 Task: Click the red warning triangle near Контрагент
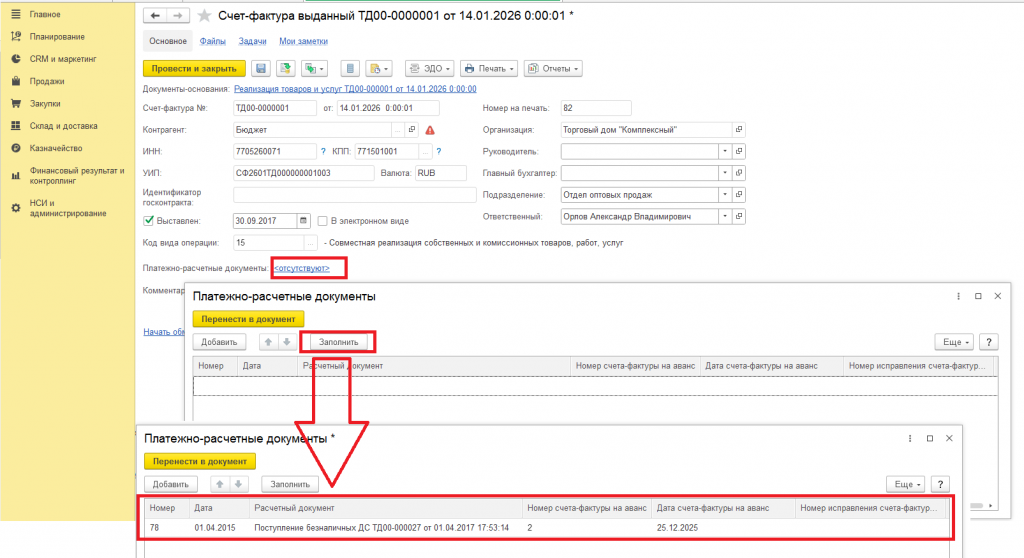(430, 130)
